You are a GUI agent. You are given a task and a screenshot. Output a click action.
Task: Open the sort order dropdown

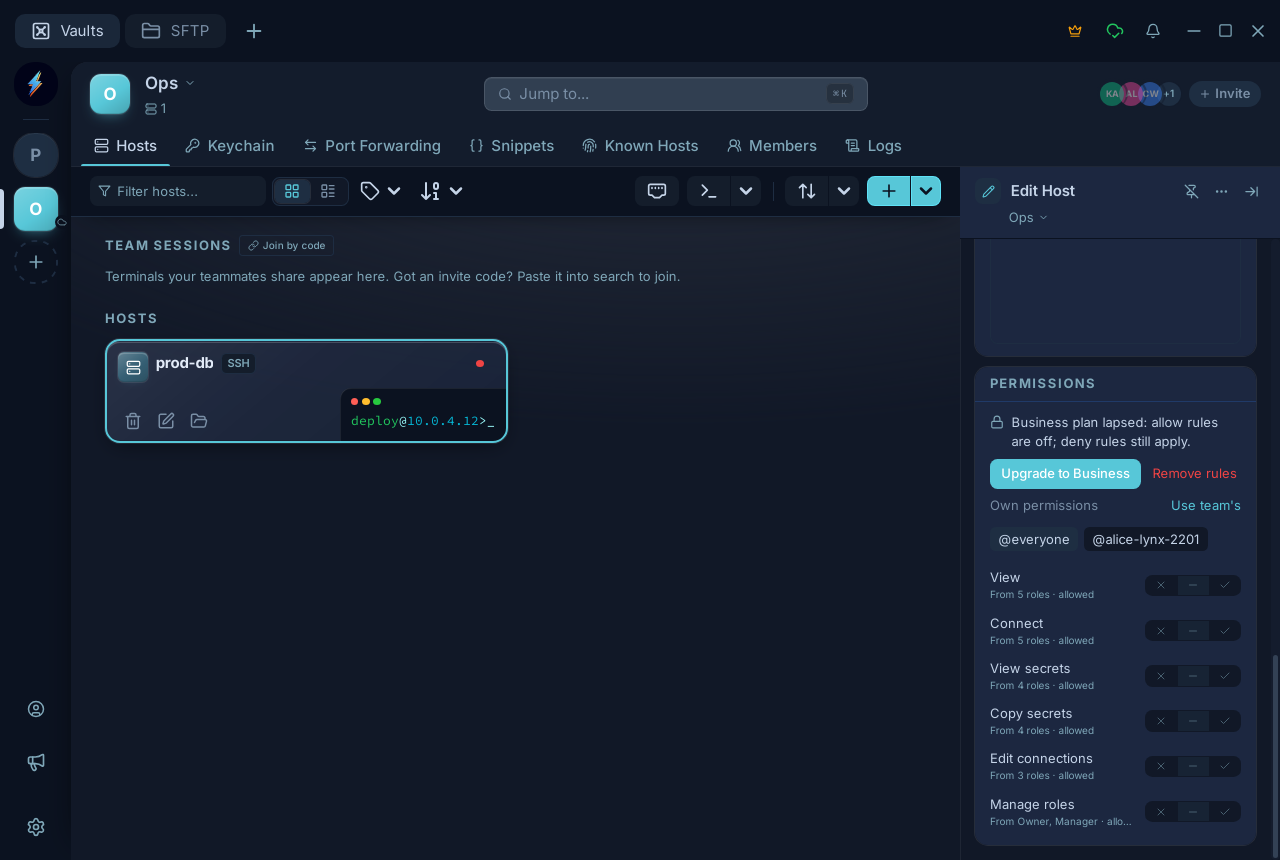point(441,191)
